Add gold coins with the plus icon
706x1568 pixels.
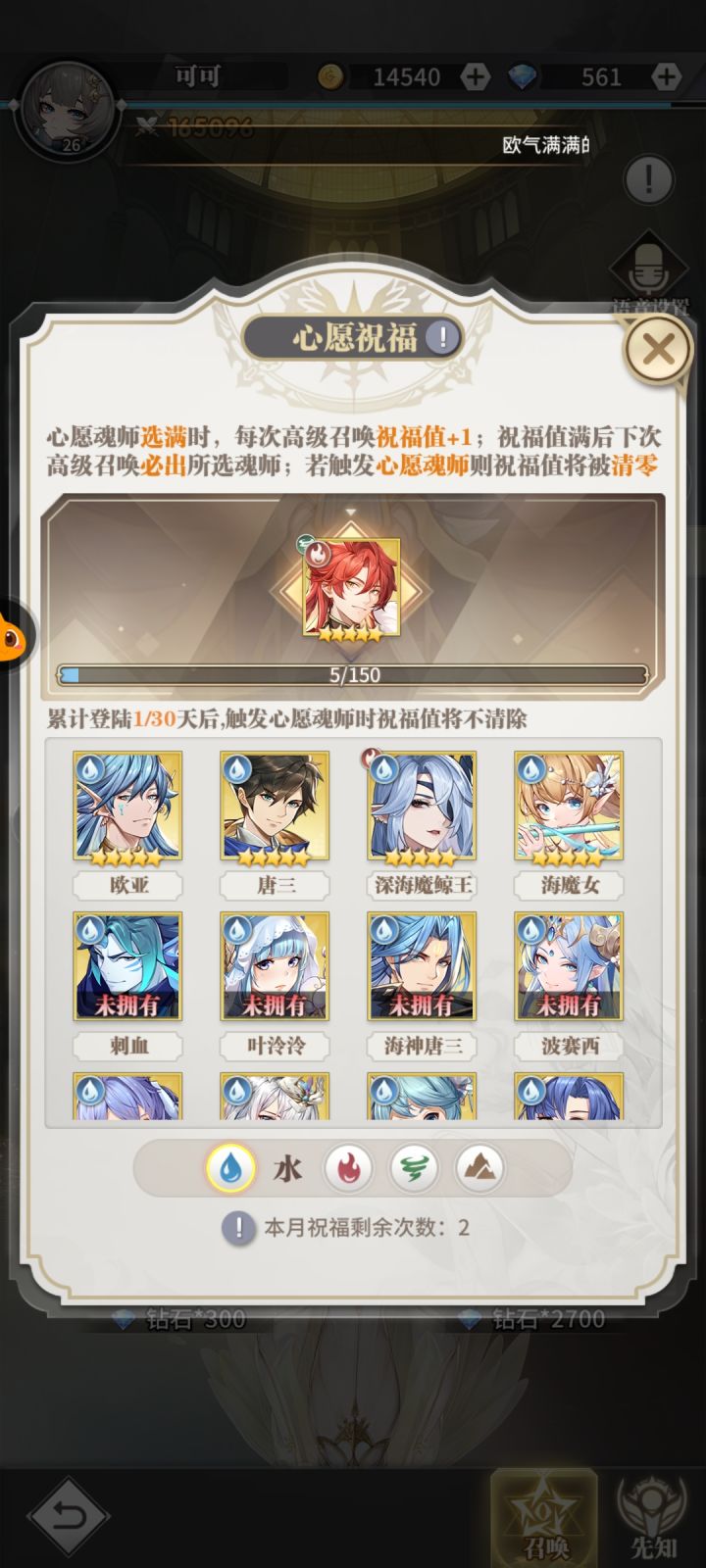(x=475, y=76)
